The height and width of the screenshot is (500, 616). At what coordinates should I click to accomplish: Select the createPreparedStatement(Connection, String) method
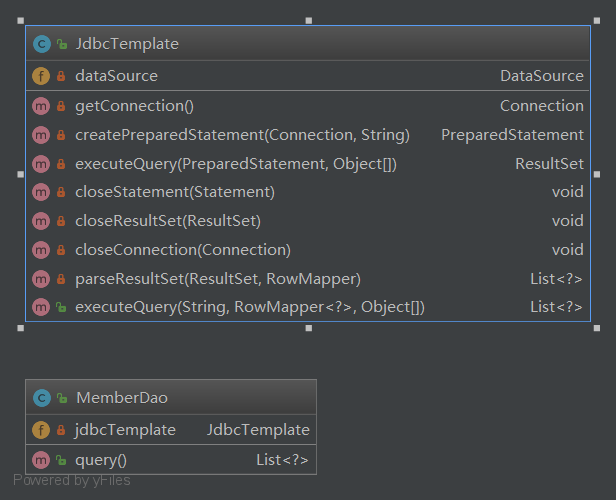pyautogui.click(x=242, y=135)
